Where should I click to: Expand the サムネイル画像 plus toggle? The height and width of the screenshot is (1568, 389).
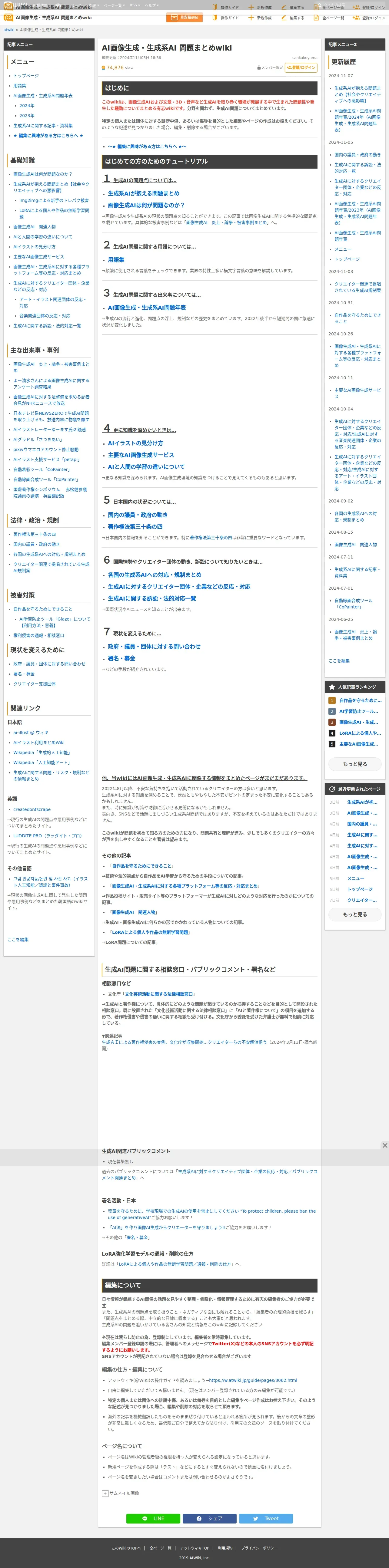(x=105, y=1493)
